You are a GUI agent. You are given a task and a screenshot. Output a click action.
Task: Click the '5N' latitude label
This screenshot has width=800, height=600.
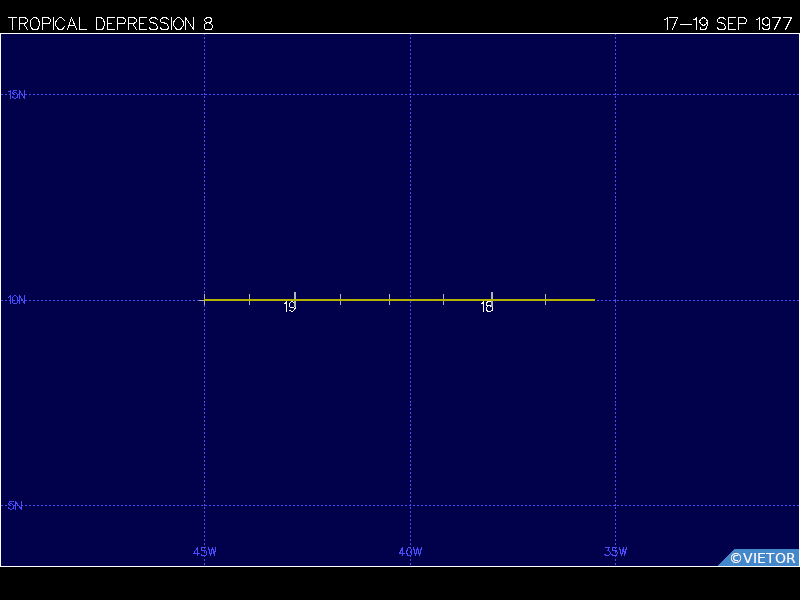[x=15, y=505]
